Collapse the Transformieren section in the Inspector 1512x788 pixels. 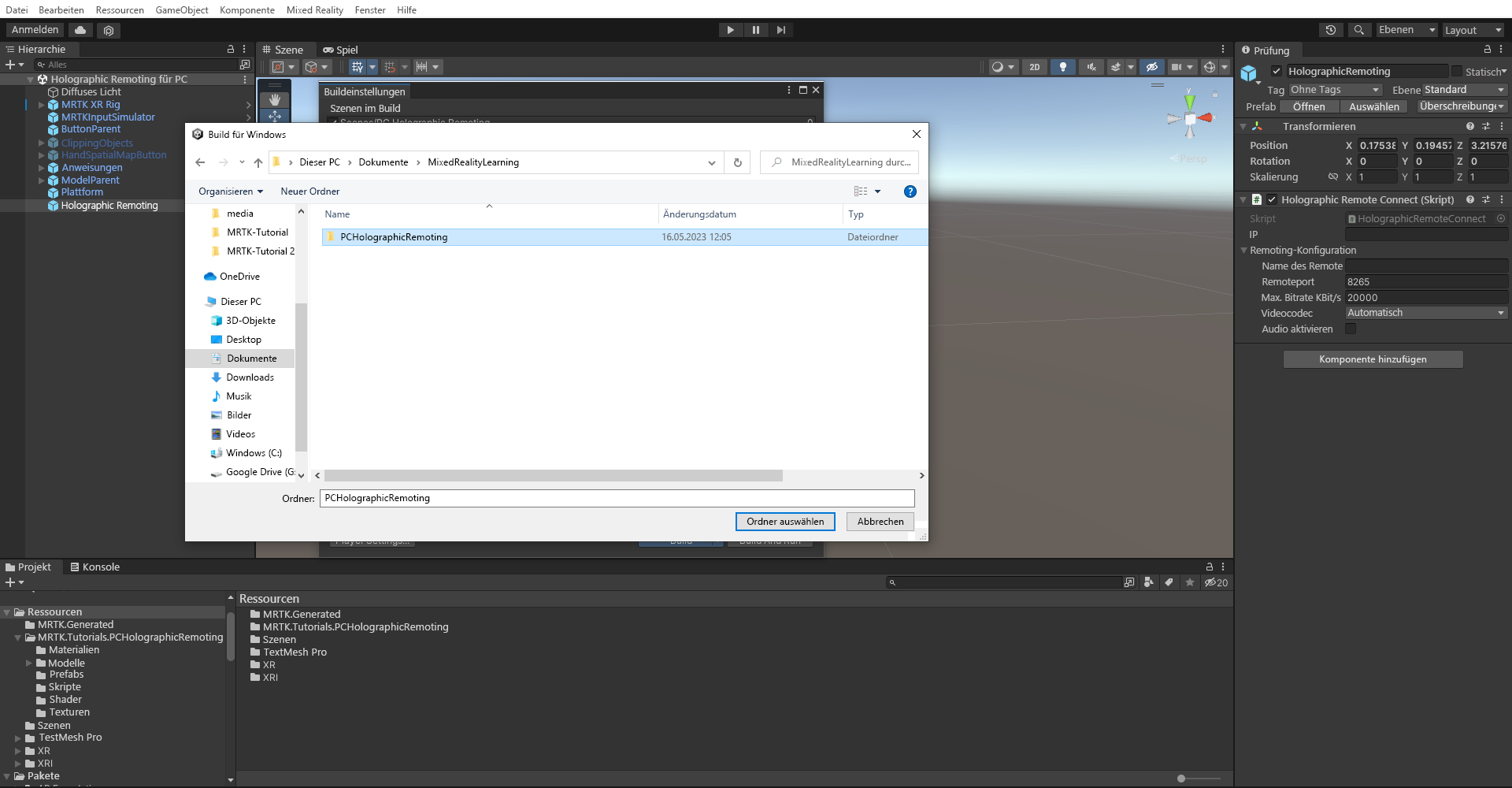[1244, 126]
